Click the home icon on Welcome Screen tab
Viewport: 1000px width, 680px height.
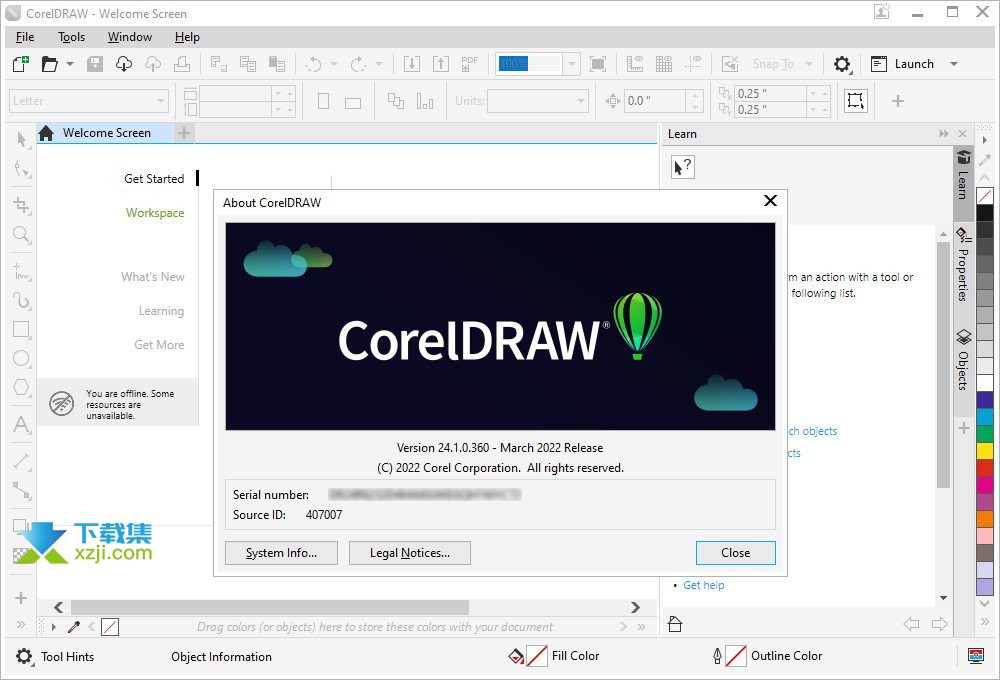point(46,133)
